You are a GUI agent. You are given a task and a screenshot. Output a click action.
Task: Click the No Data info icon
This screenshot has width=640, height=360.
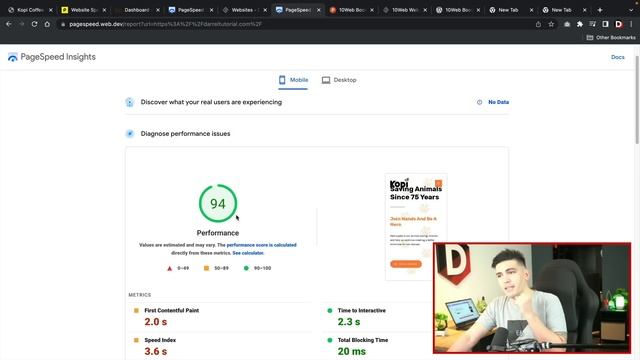[x=480, y=102]
